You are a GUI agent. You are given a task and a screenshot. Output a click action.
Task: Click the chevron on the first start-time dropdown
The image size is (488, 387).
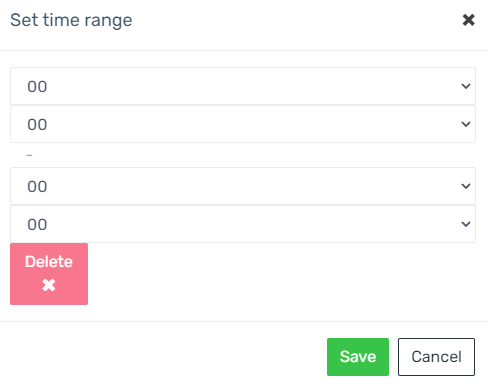click(x=466, y=86)
